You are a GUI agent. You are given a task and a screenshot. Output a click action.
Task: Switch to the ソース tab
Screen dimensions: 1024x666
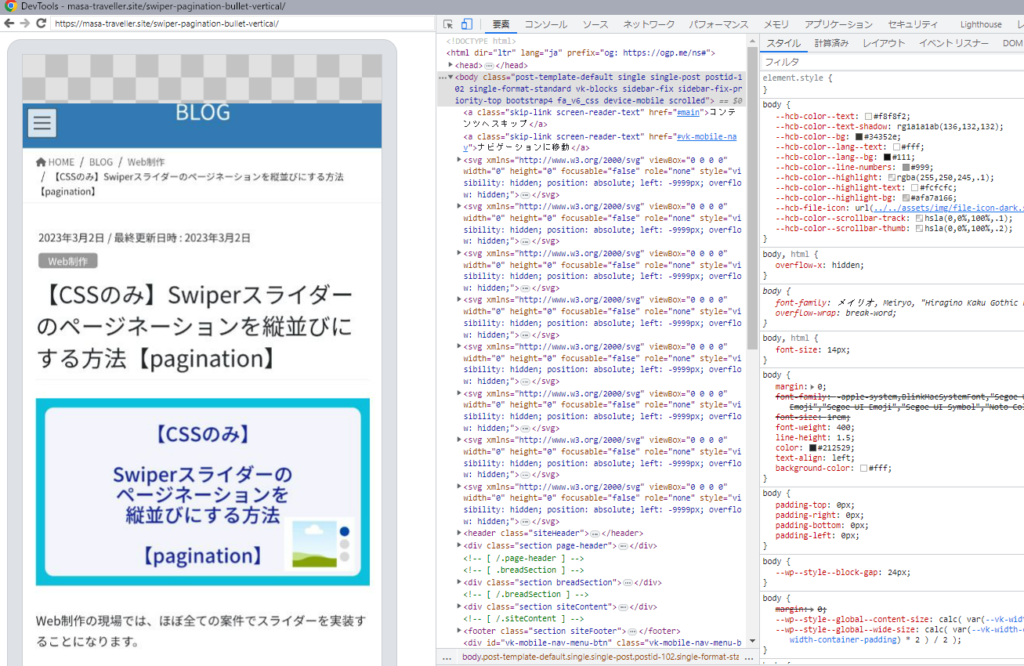595,24
